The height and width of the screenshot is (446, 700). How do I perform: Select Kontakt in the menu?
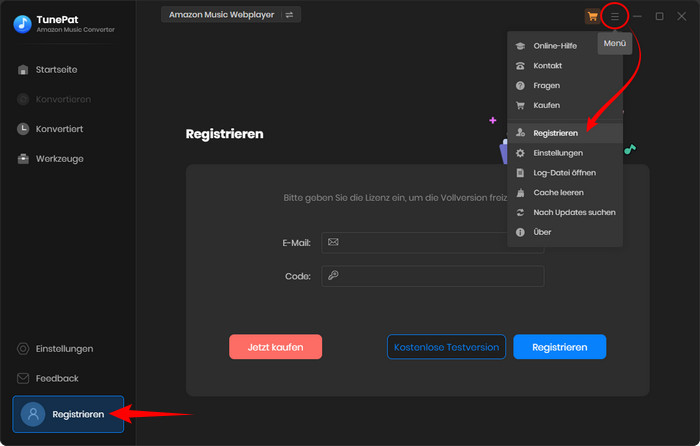(547, 66)
